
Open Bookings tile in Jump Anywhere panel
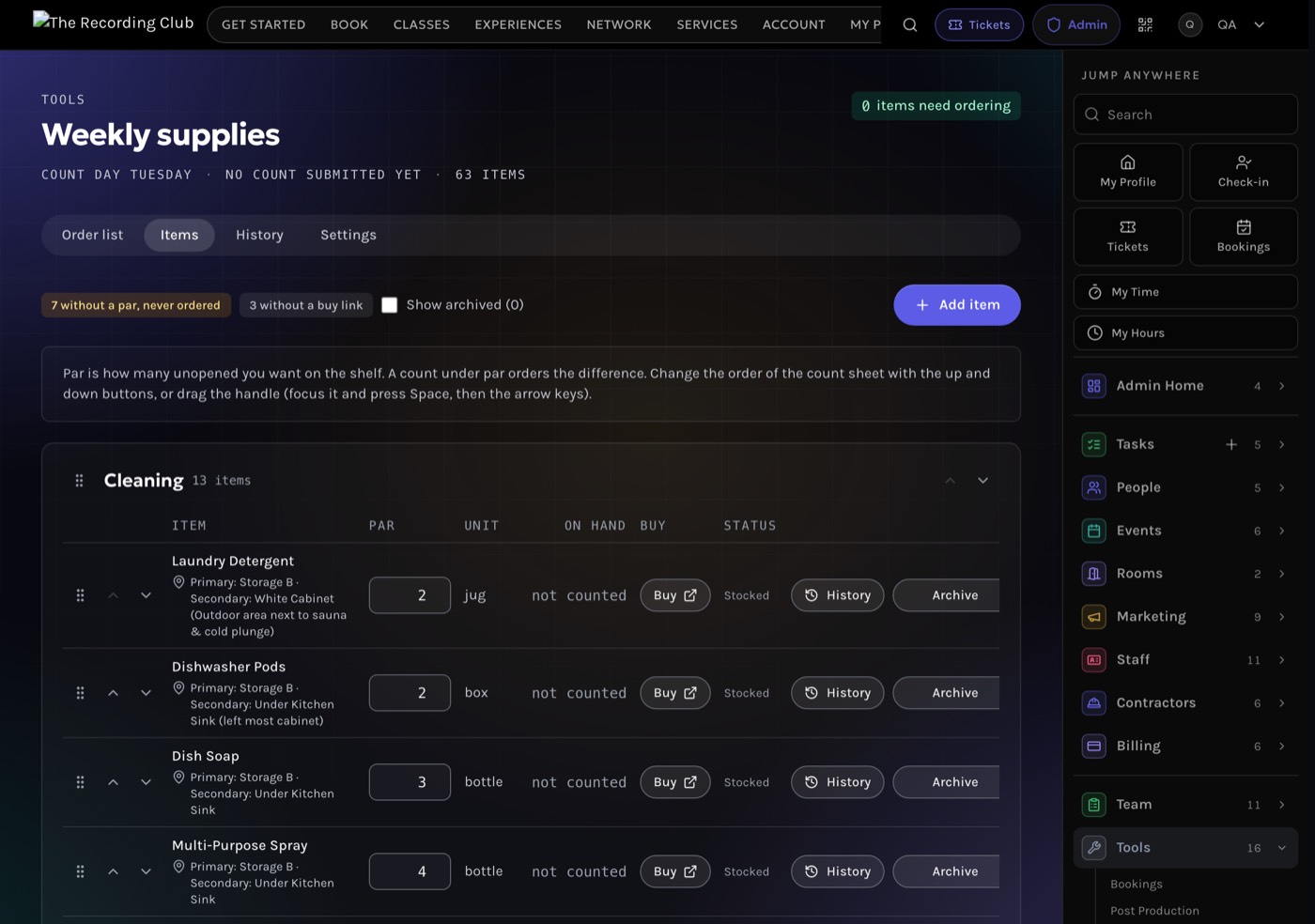coord(1244,237)
